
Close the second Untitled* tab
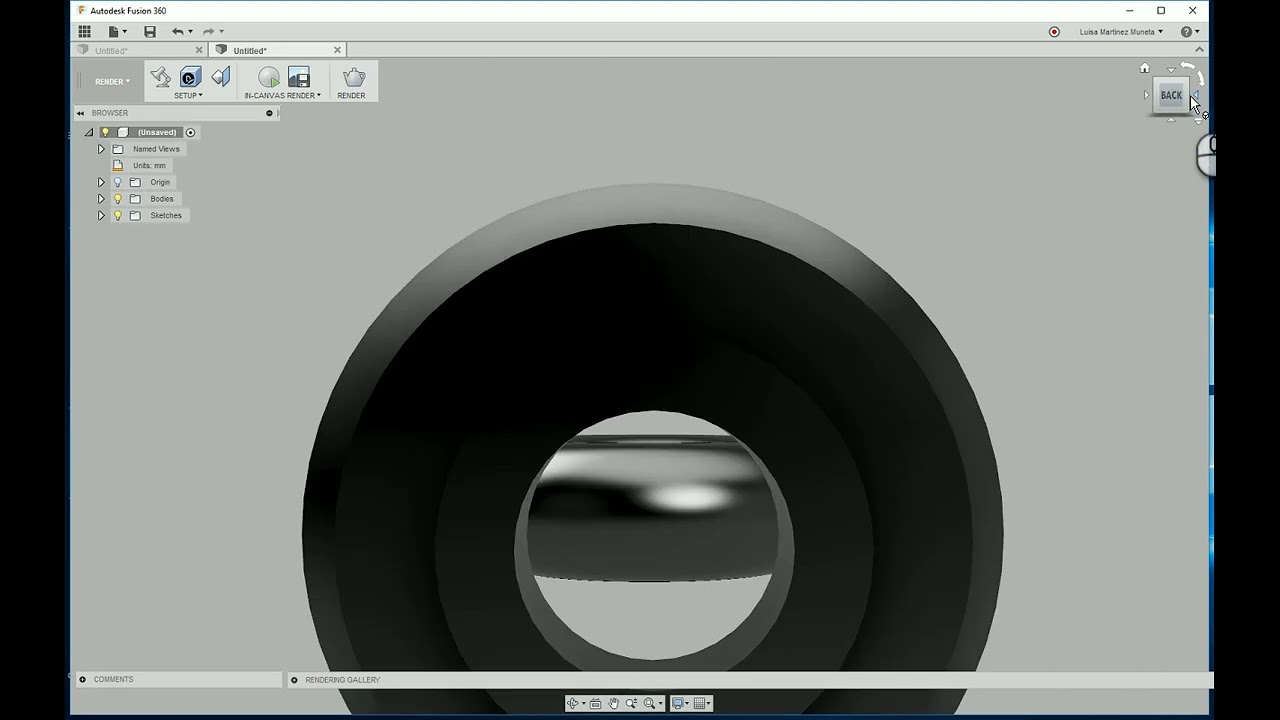(337, 50)
